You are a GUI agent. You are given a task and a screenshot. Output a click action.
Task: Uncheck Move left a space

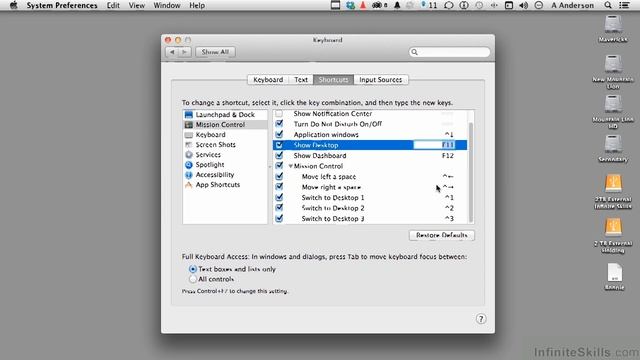coord(279,176)
